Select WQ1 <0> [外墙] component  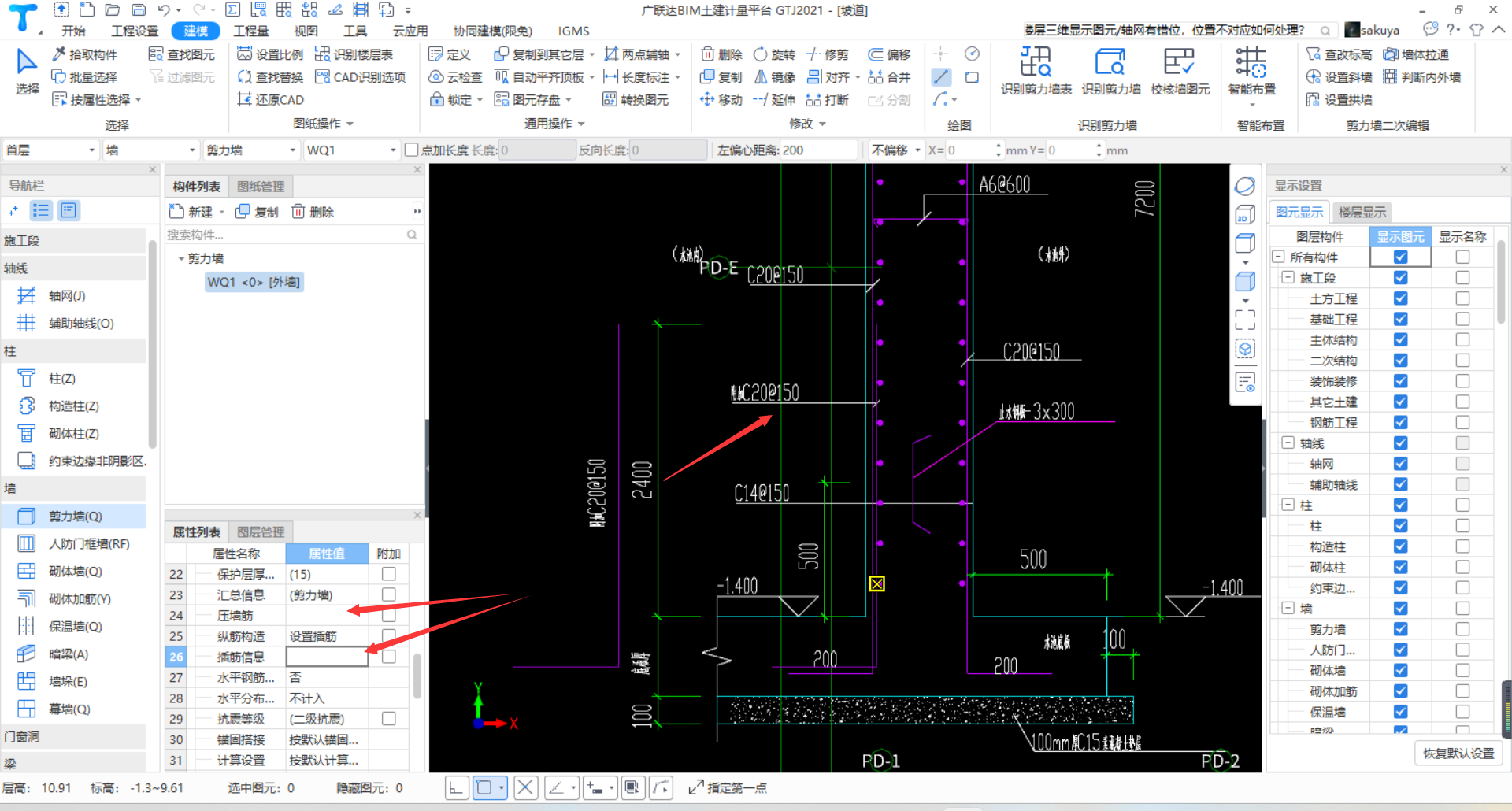[x=254, y=282]
